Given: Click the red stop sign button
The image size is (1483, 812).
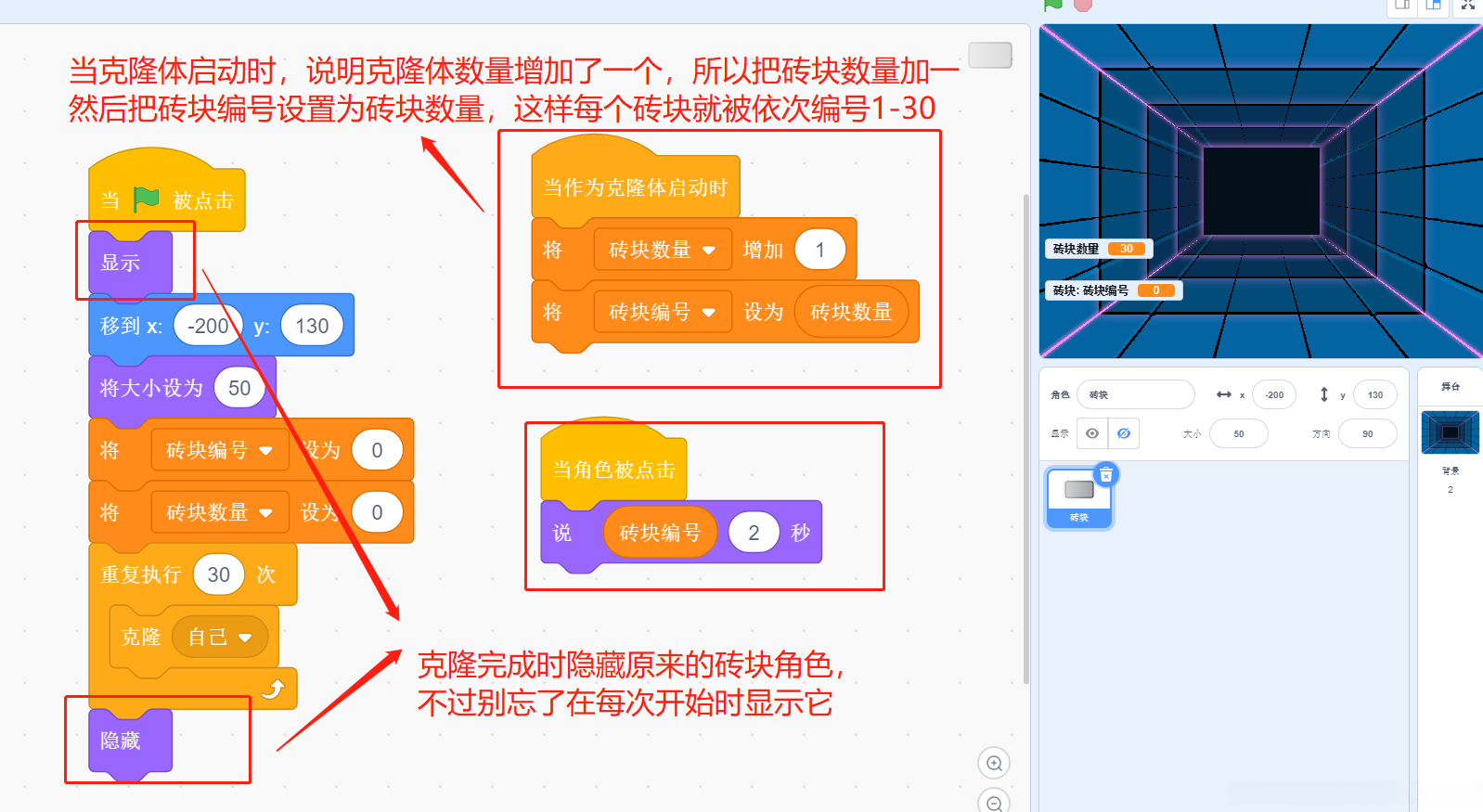Looking at the screenshot, I should pos(1082,5).
